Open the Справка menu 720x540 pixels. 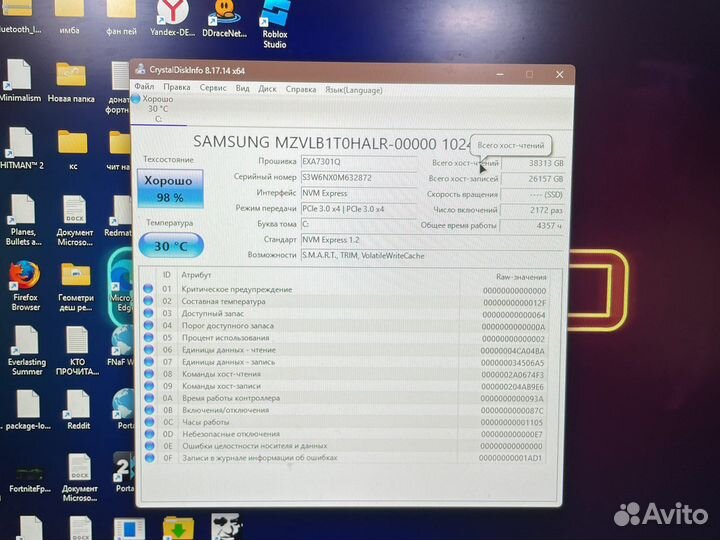pos(301,89)
